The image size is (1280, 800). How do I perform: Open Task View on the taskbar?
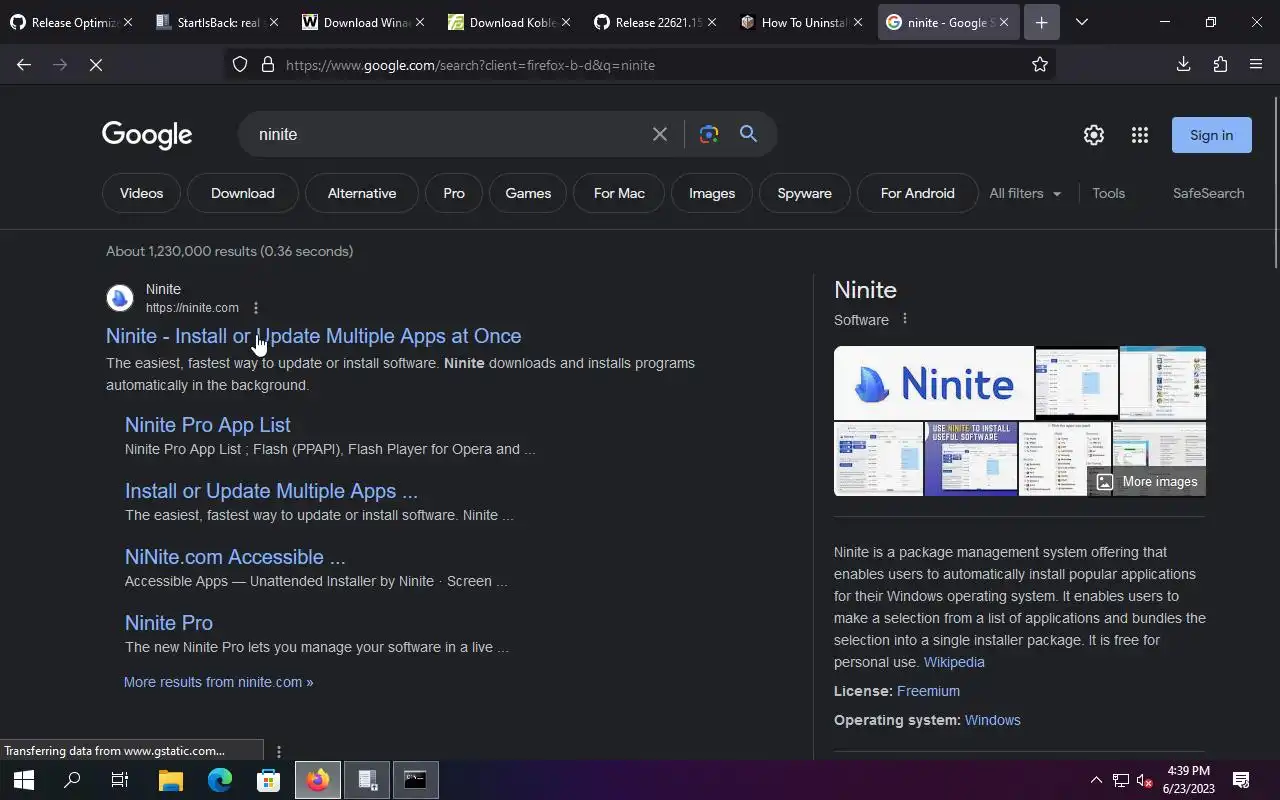[120, 780]
